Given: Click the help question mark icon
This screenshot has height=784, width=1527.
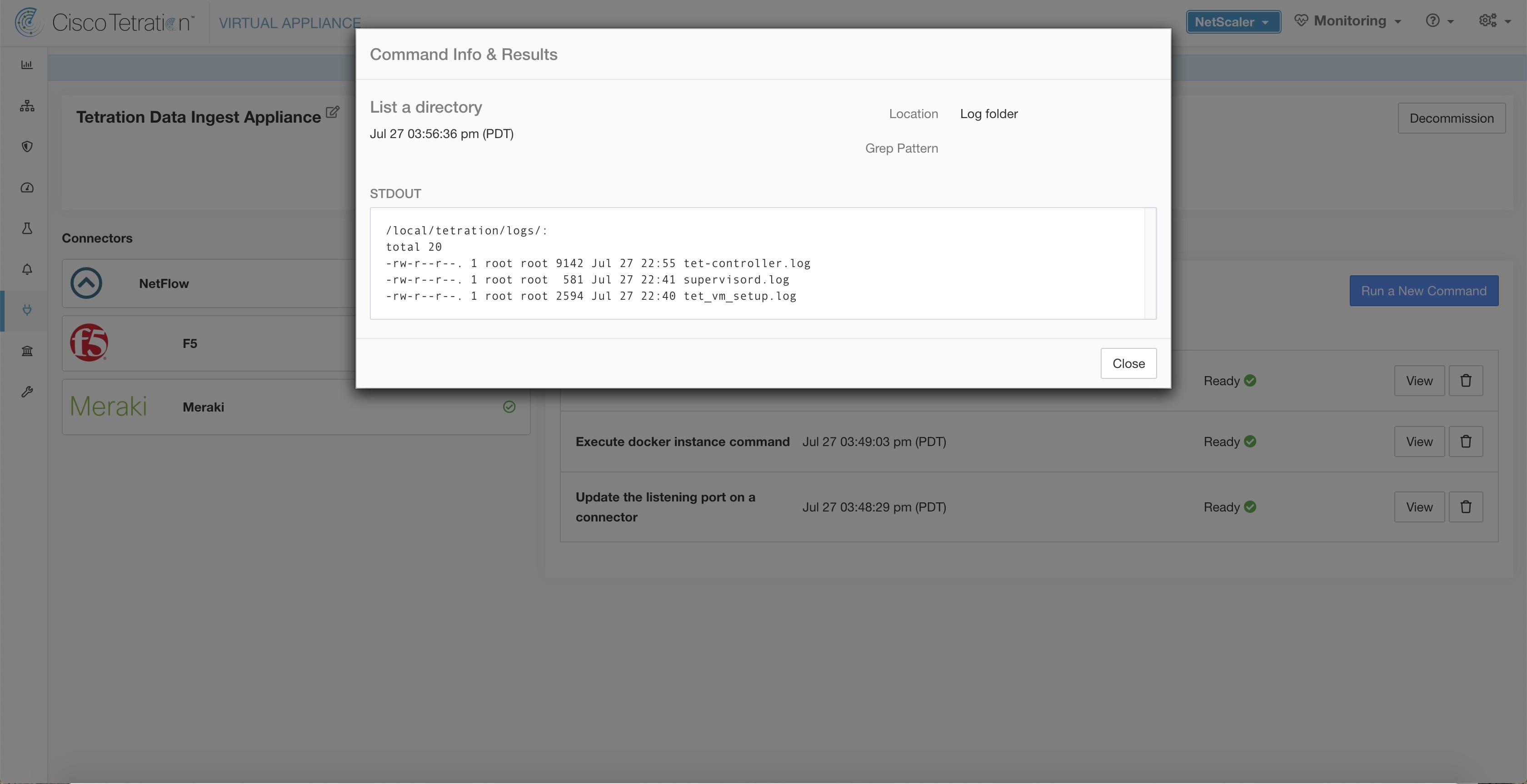Looking at the screenshot, I should click(x=1433, y=21).
